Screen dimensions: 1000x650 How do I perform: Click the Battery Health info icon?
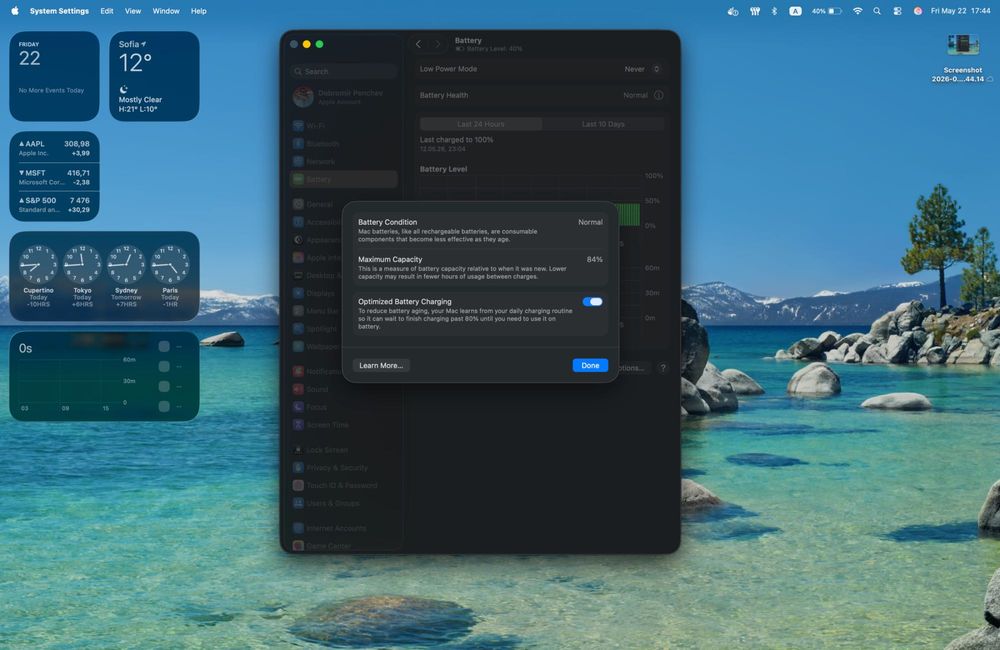(x=659, y=95)
